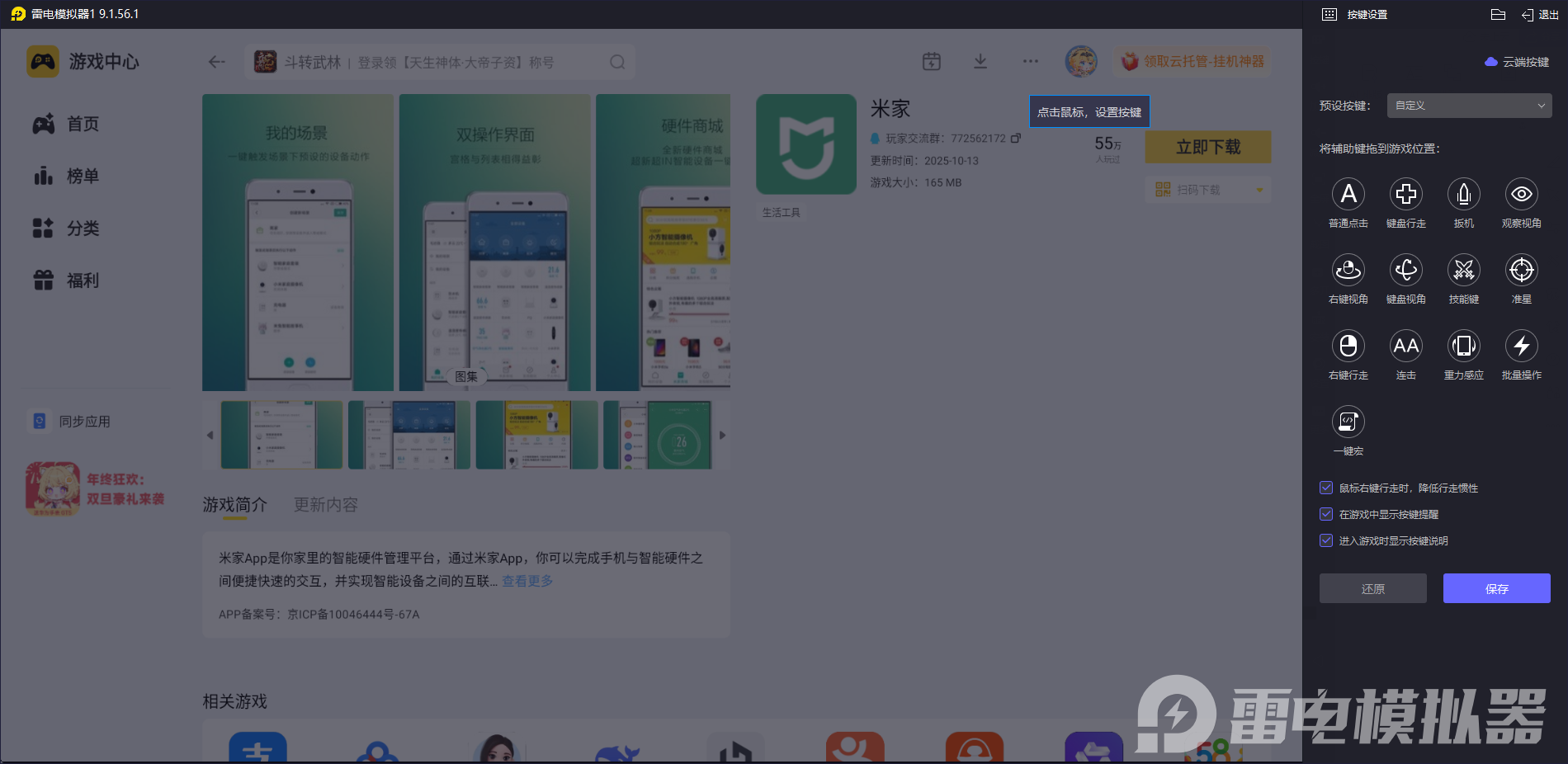This screenshot has height=764, width=1568.
Task: Switch to the 更新内容 tab
Action: tap(326, 504)
